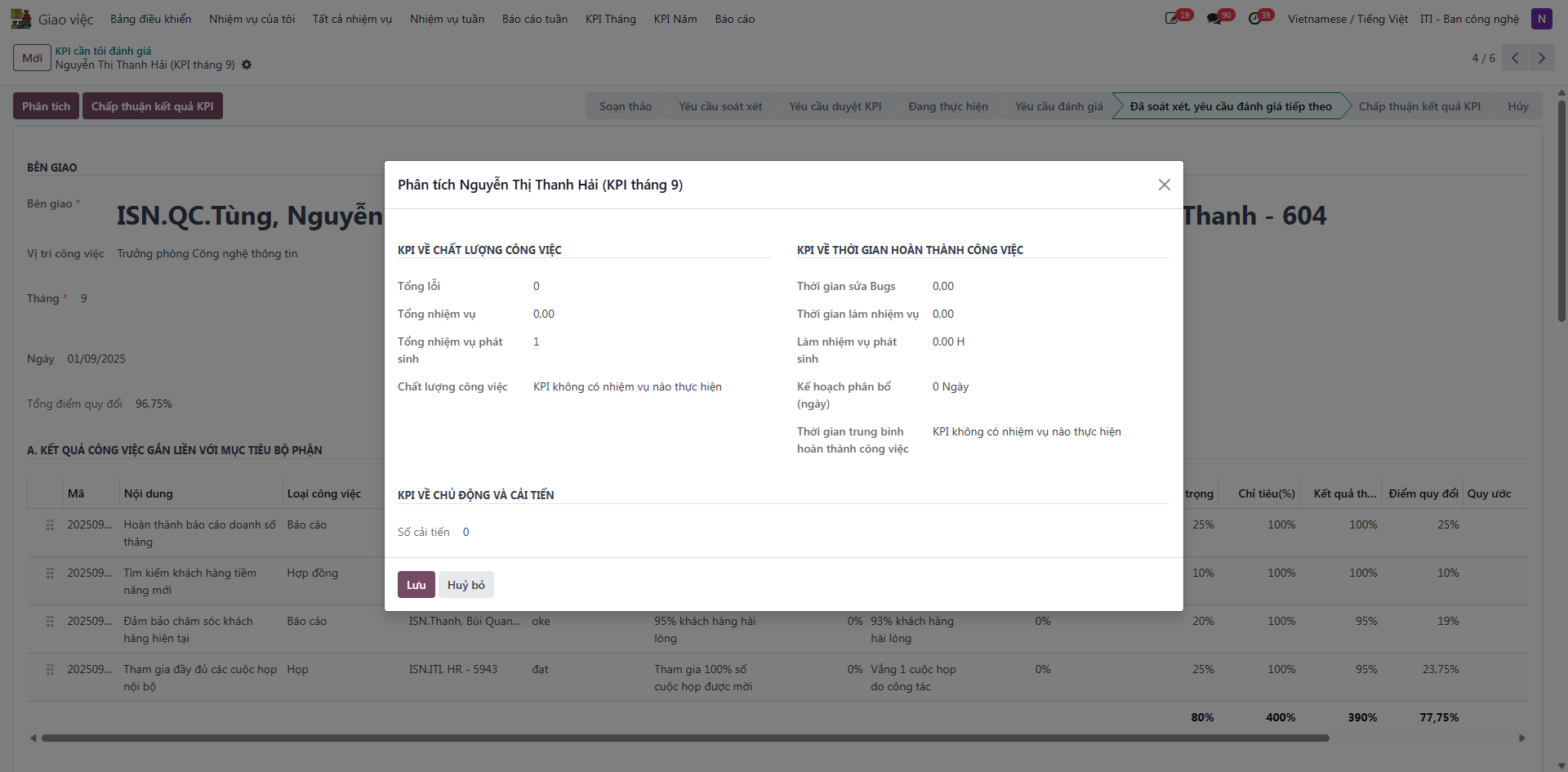Select the Soạn thảo status stage
Screen dimensions: 1568x772
click(x=626, y=106)
